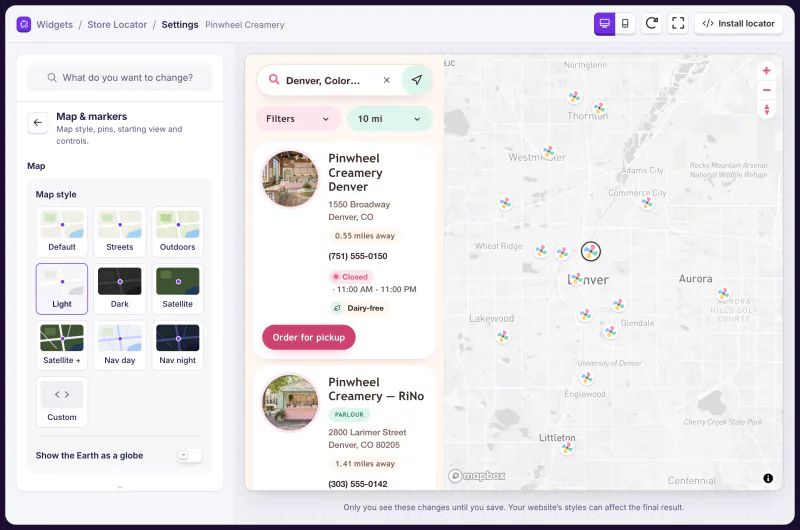Image resolution: width=800 pixels, height=530 pixels.
Task: Click the pinwheel marker at Westminster
Action: click(548, 152)
